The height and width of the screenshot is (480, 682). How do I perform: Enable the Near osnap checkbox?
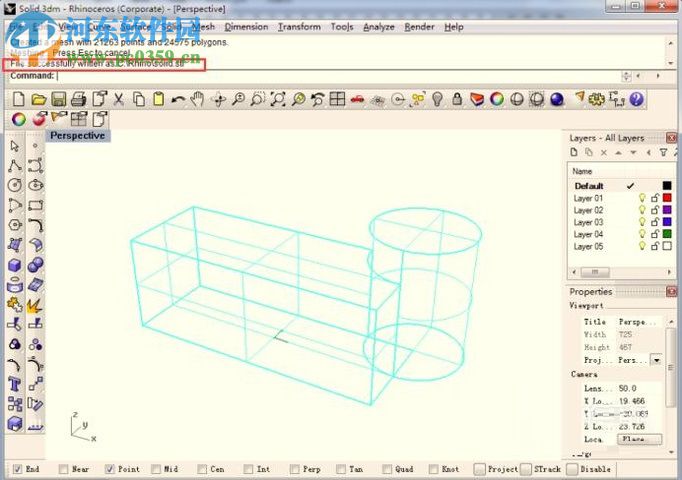(x=64, y=469)
